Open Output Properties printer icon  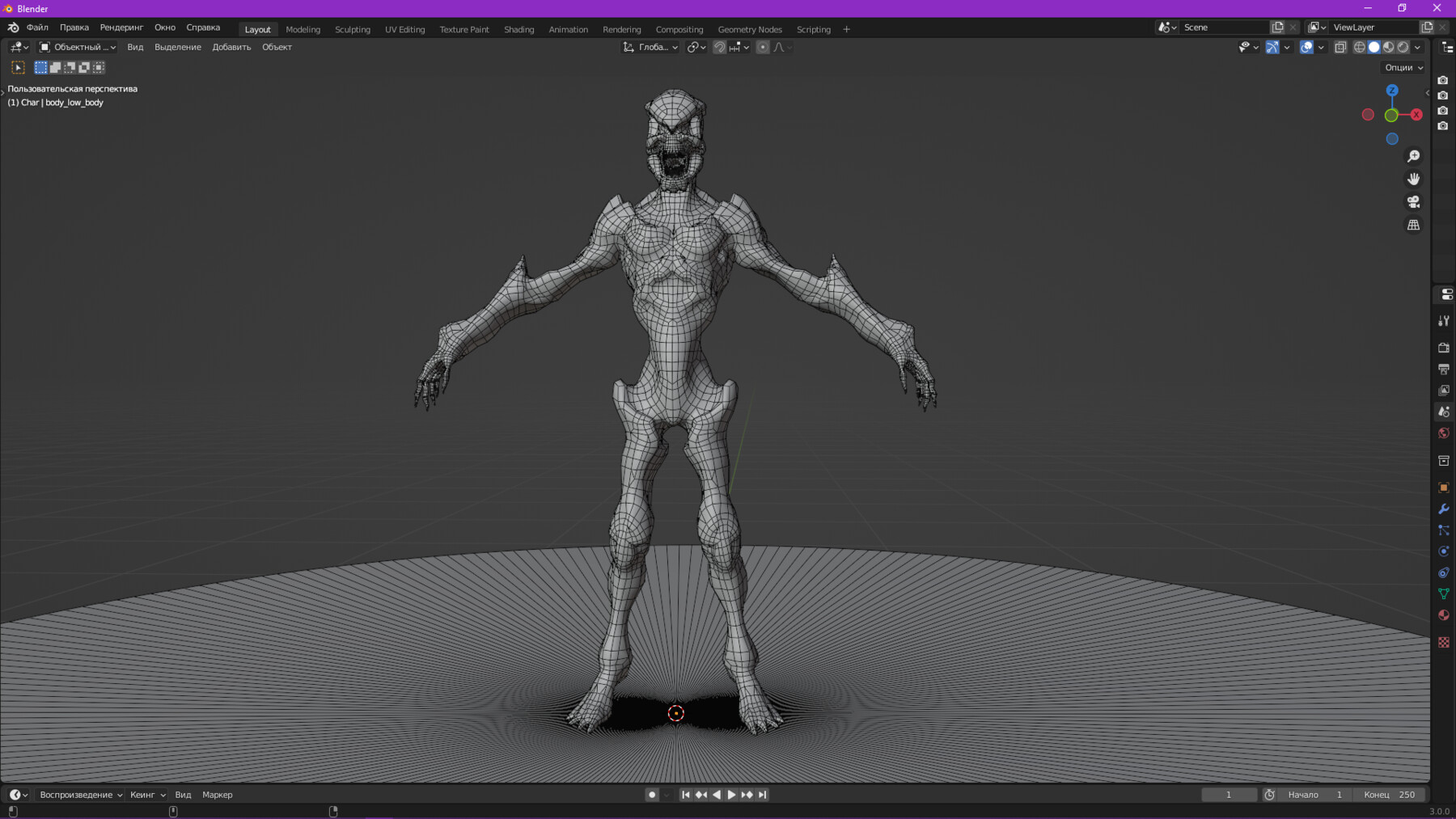[x=1444, y=369]
